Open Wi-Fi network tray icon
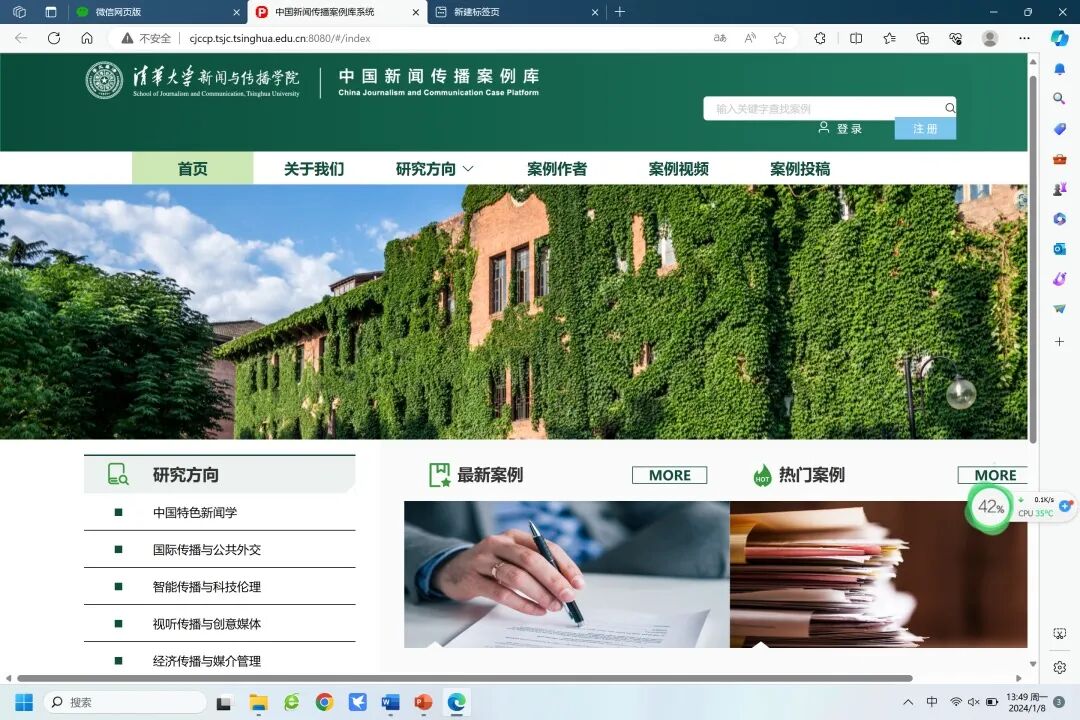 pyautogui.click(x=955, y=702)
